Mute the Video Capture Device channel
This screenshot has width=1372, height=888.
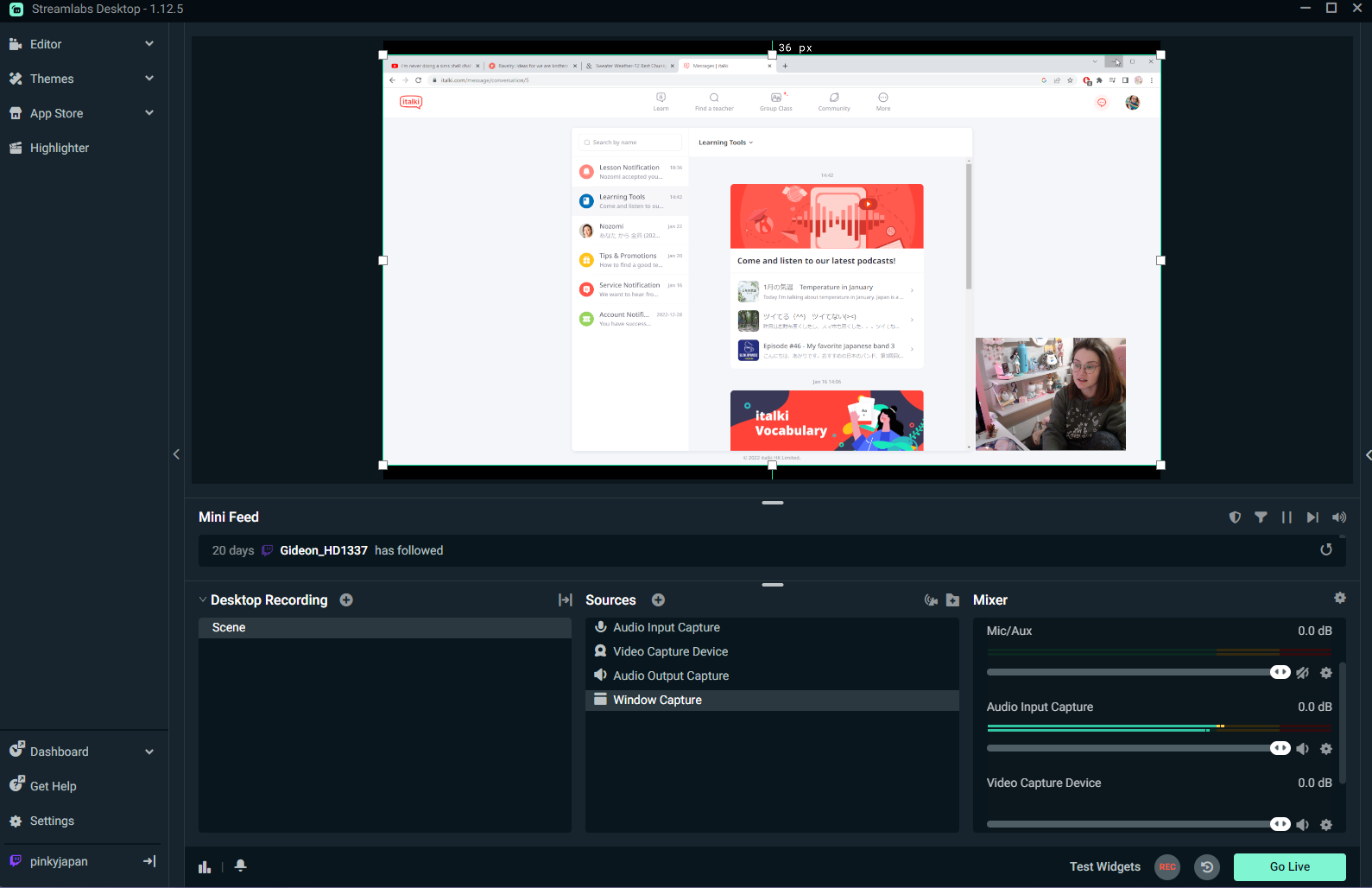(x=1302, y=825)
